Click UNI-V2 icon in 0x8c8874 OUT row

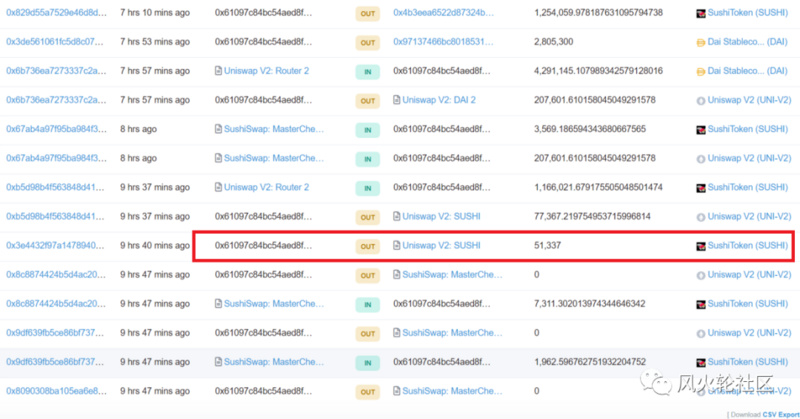tap(701, 276)
